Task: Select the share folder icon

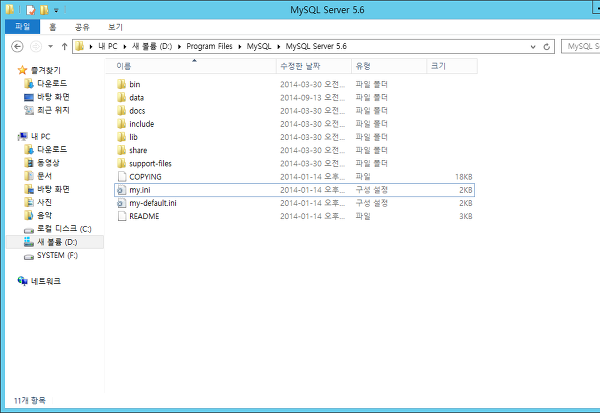Action: [x=121, y=150]
